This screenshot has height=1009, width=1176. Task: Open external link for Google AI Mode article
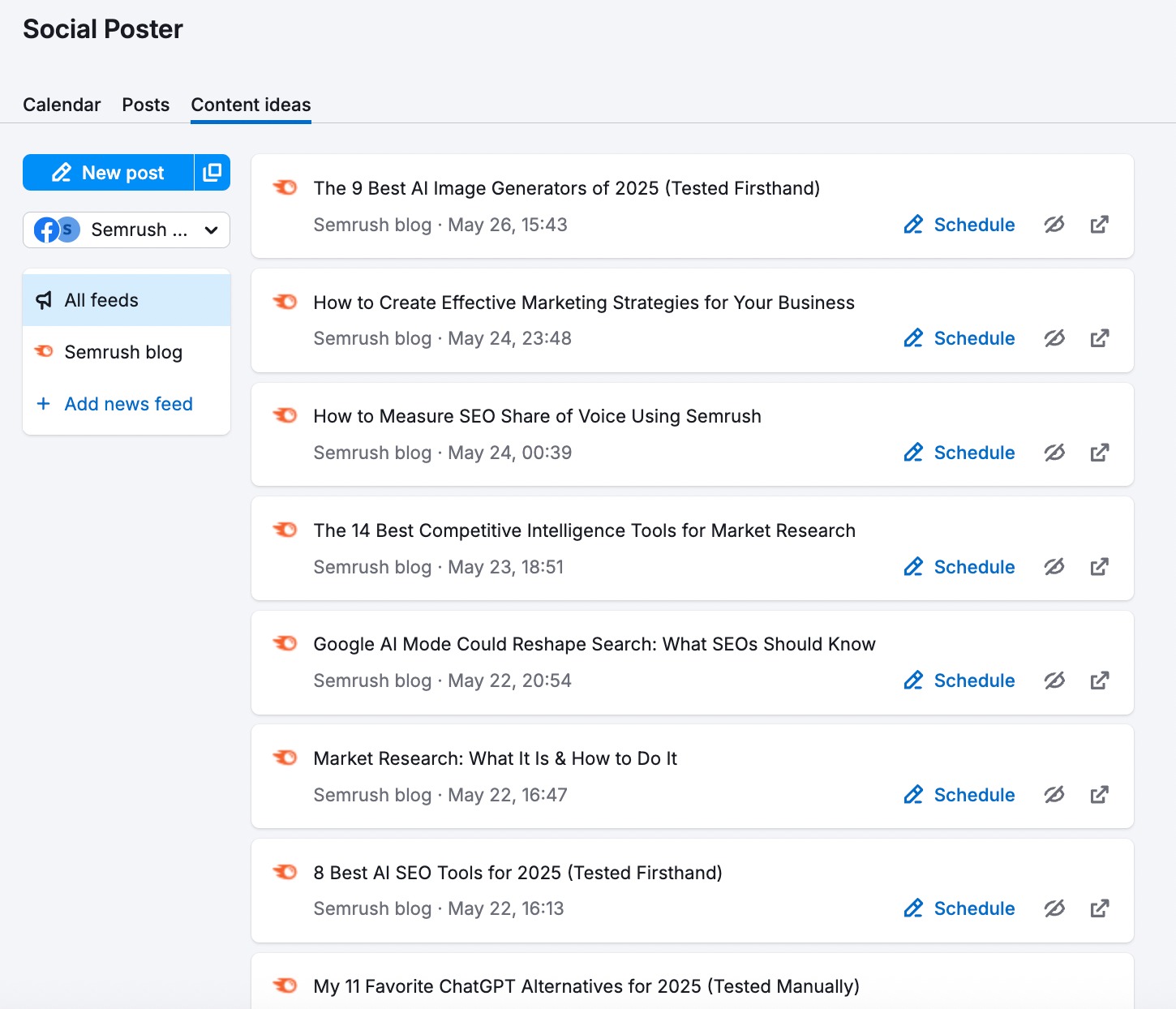[1099, 681]
